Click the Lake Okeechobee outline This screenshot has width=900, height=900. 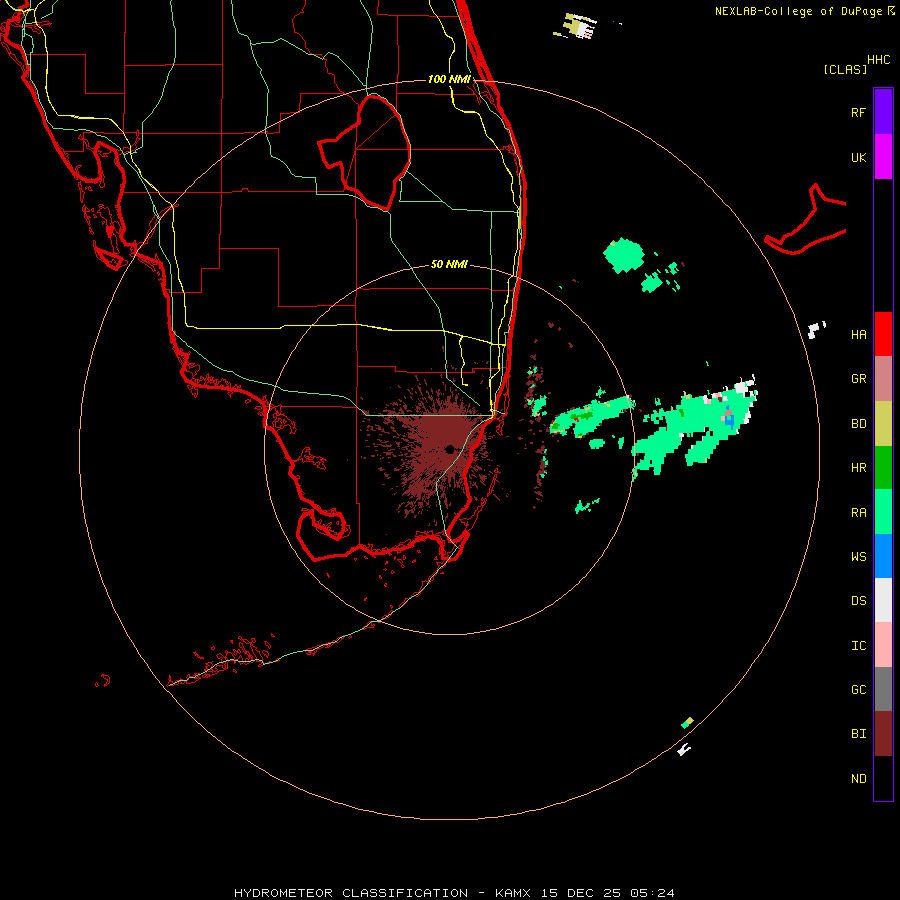pos(365,153)
